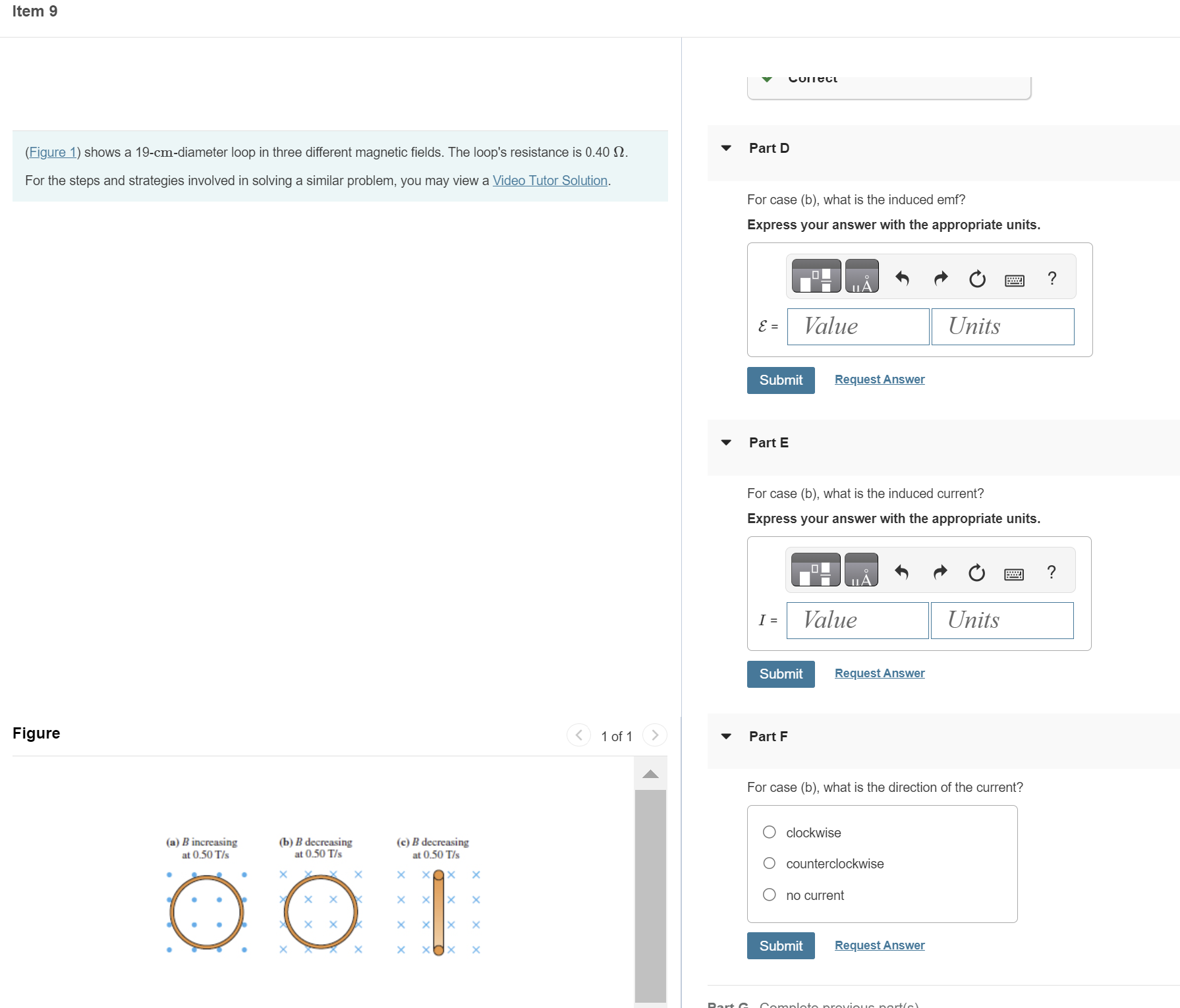This screenshot has width=1180, height=1008.
Task: Click undo in Part E equation editor
Action: click(901, 572)
